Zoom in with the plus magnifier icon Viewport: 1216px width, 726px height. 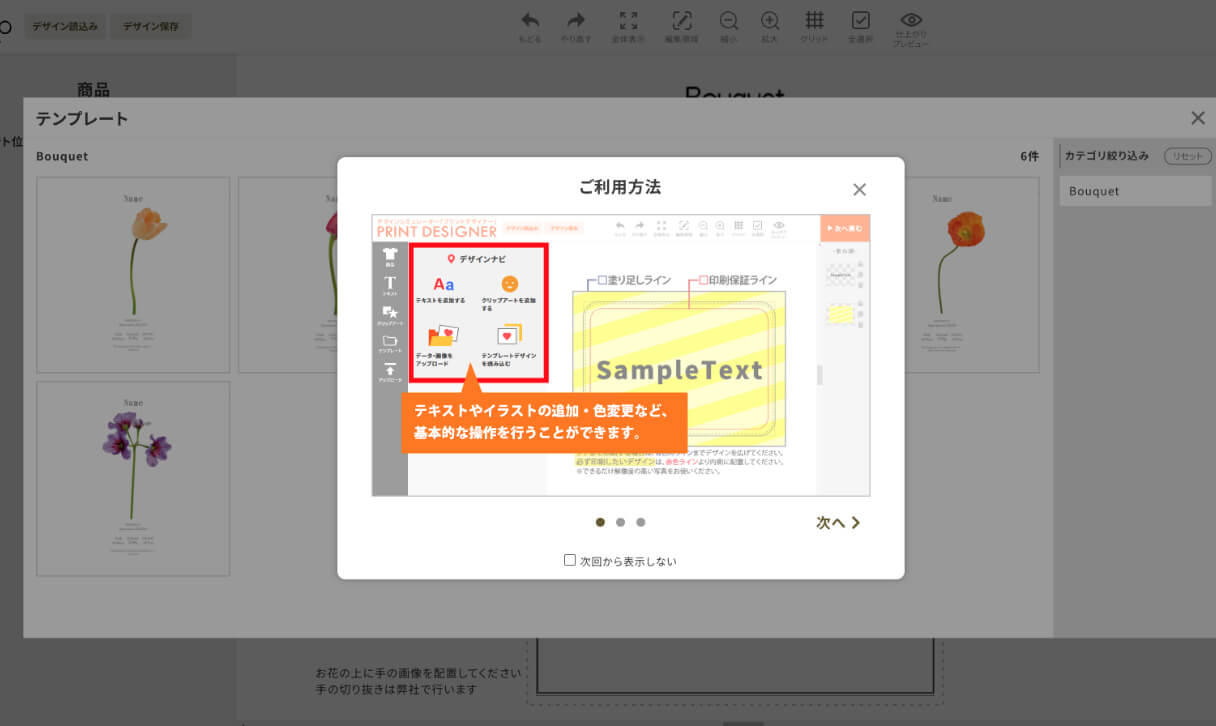[770, 21]
